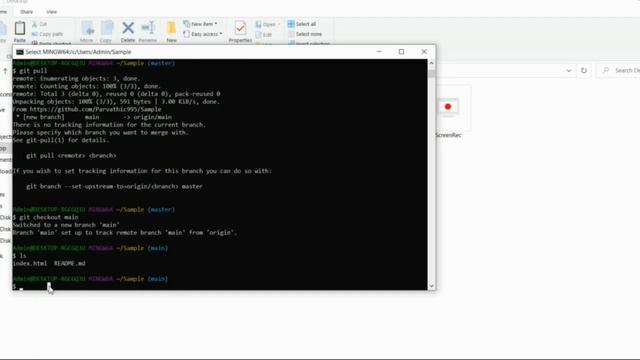
Task: Click the Copy to icon in ribbon
Action: [x=106, y=32]
